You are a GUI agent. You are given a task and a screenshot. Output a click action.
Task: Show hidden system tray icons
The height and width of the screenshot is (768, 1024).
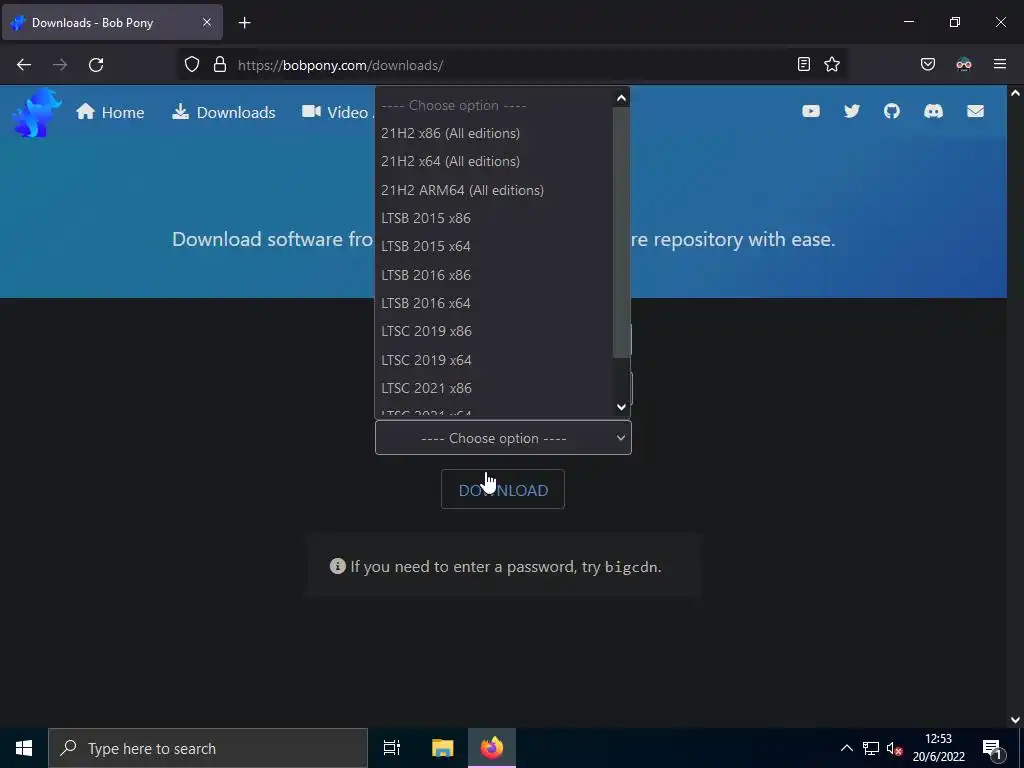[846, 748]
